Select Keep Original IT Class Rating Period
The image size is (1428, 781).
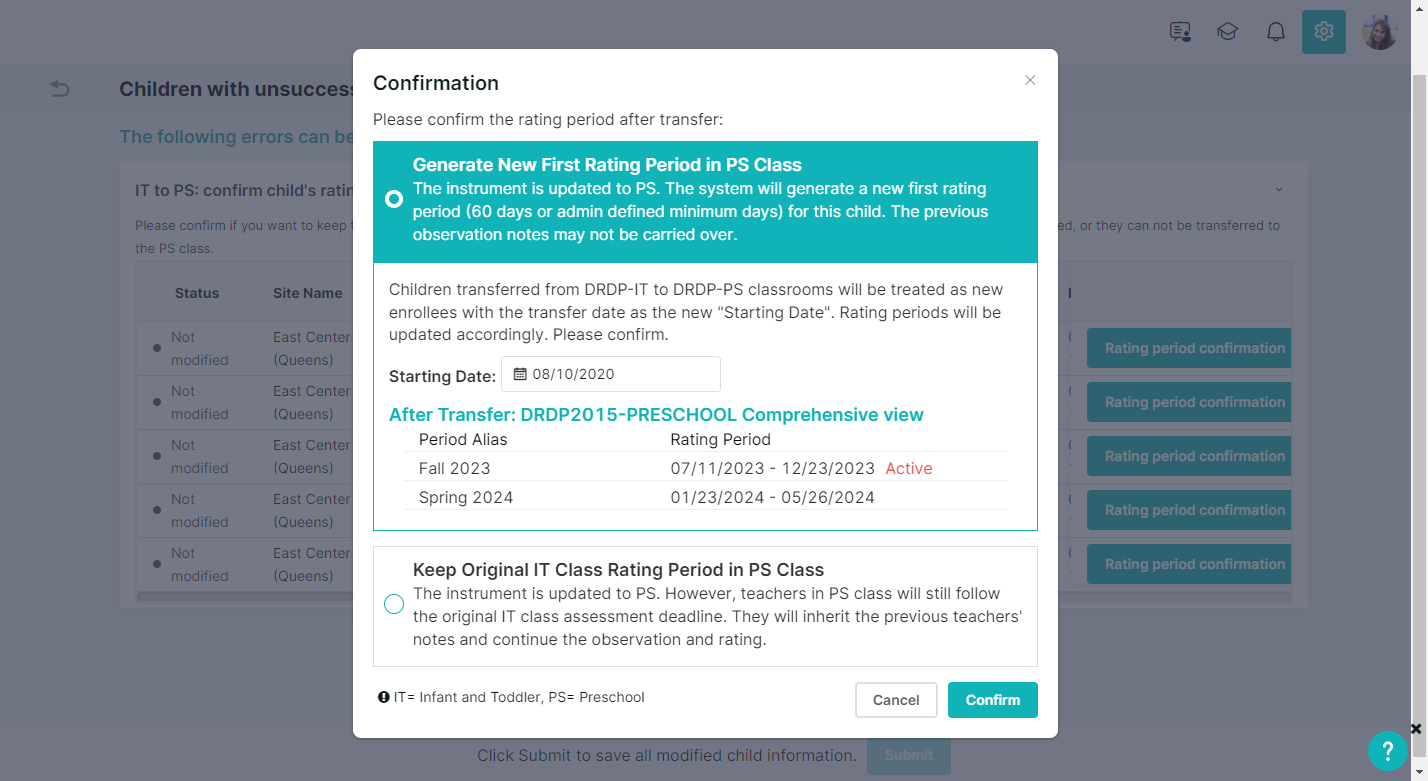(394, 604)
